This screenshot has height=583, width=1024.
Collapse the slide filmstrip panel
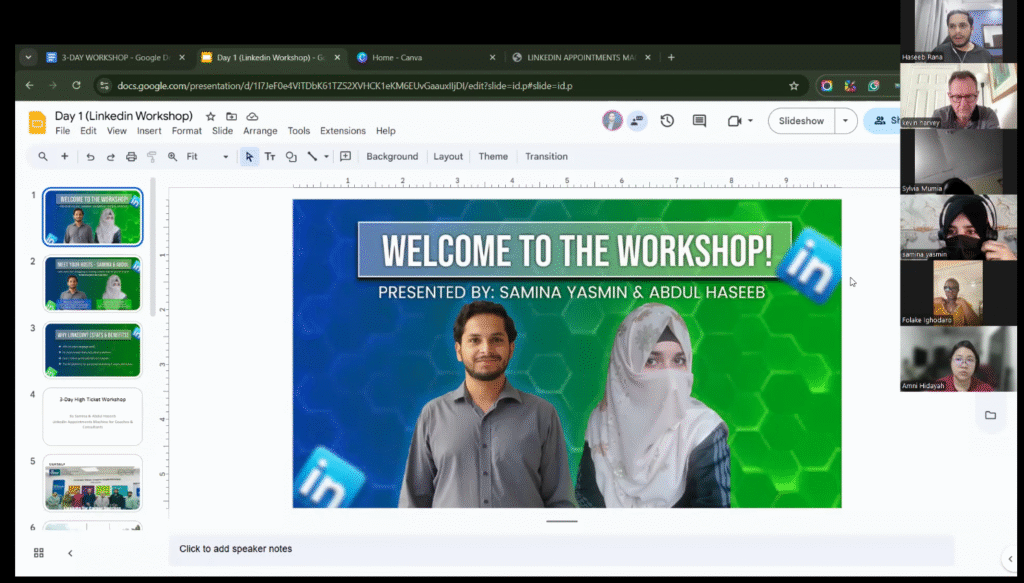click(70, 553)
